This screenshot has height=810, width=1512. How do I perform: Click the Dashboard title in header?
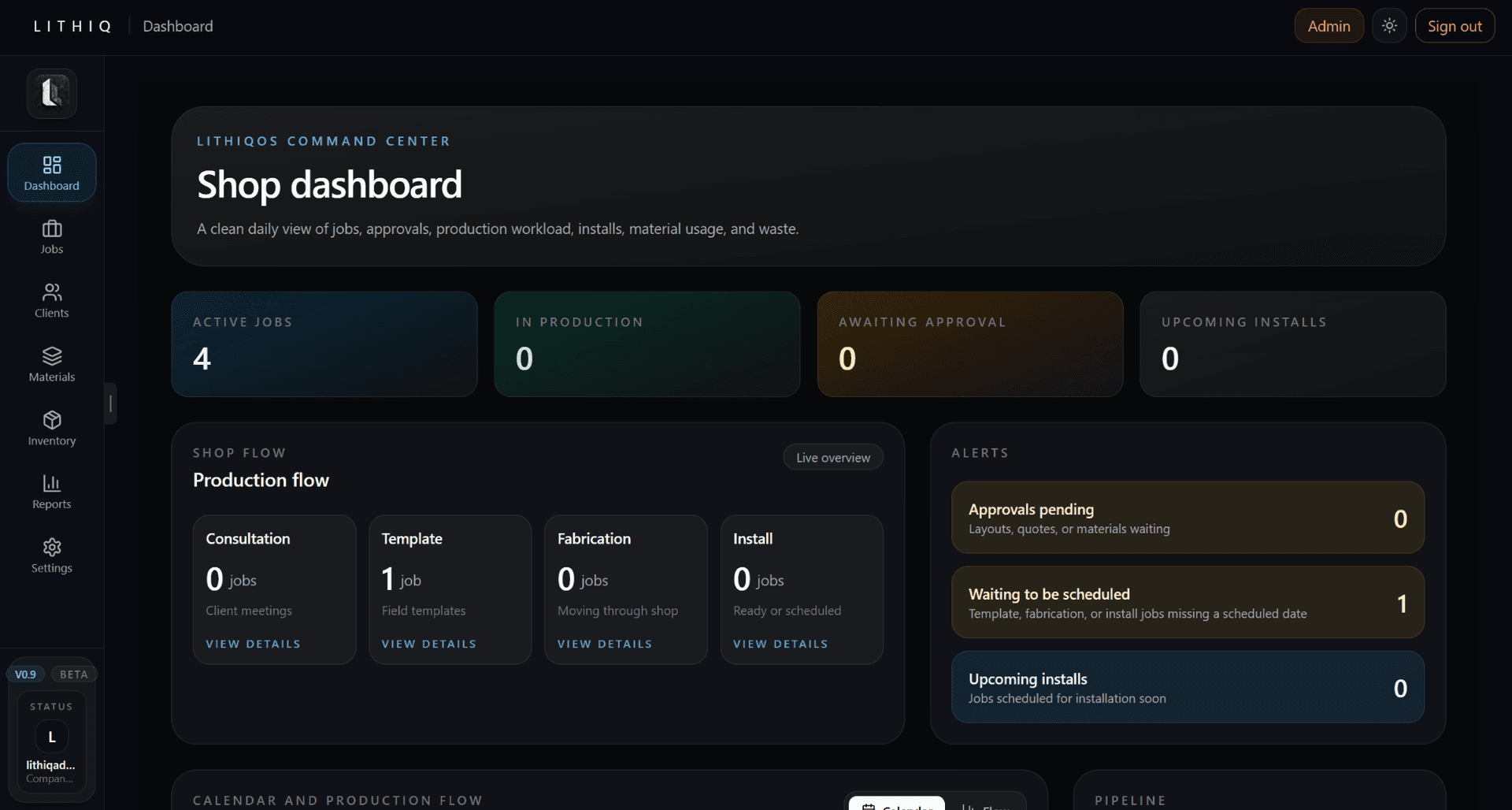178,26
